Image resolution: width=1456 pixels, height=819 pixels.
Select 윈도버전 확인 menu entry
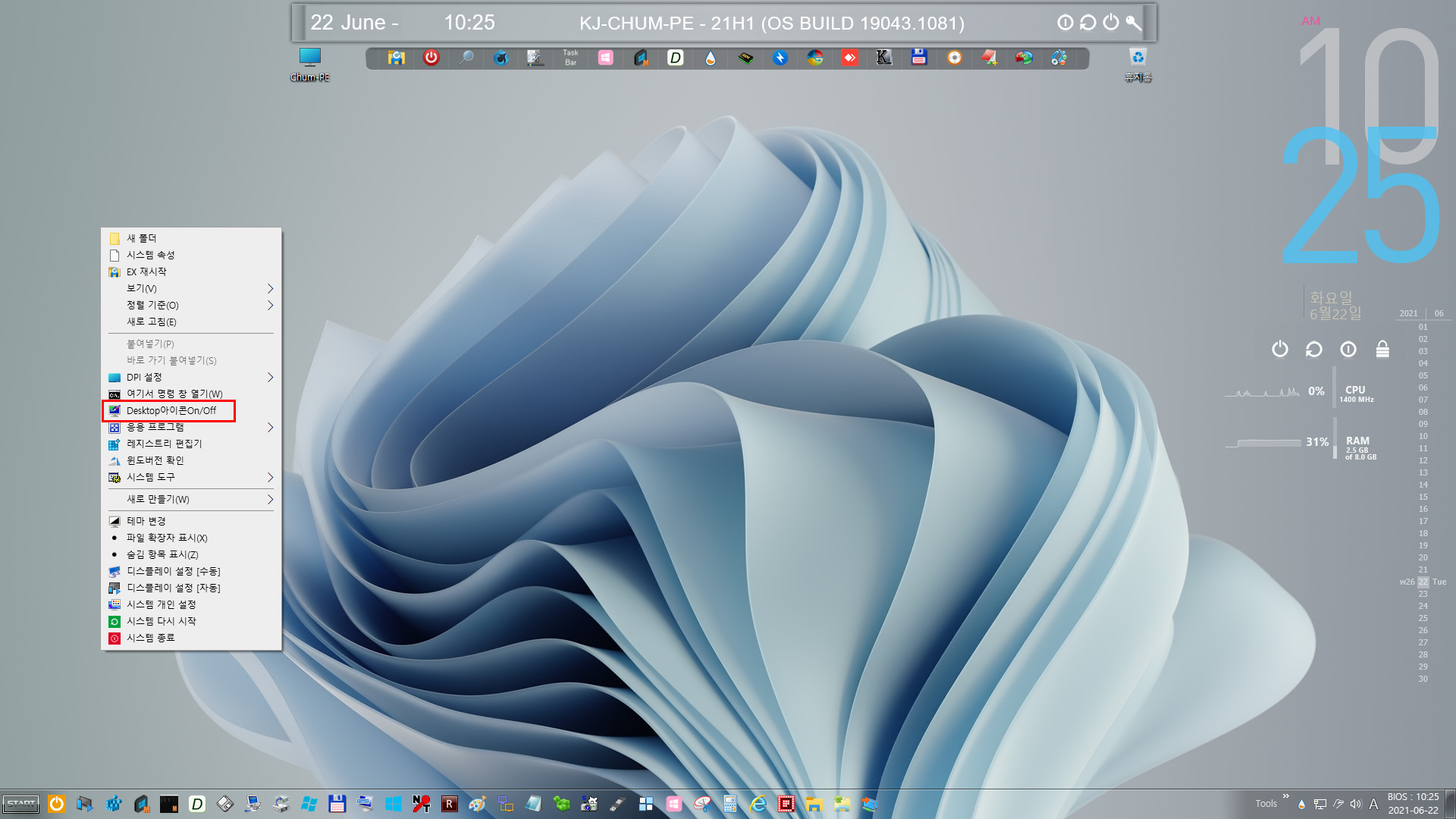pyautogui.click(x=191, y=460)
